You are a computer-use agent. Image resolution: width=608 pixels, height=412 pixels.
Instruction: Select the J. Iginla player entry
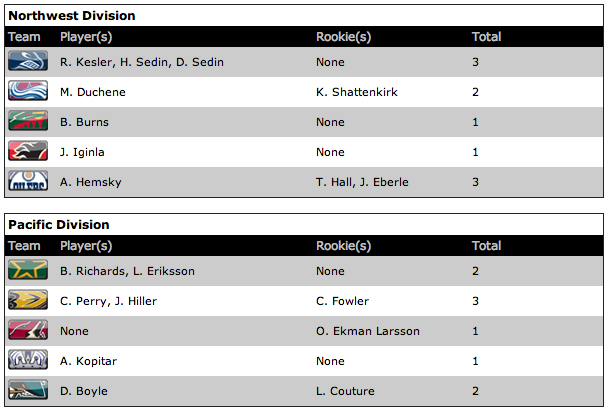(82, 152)
